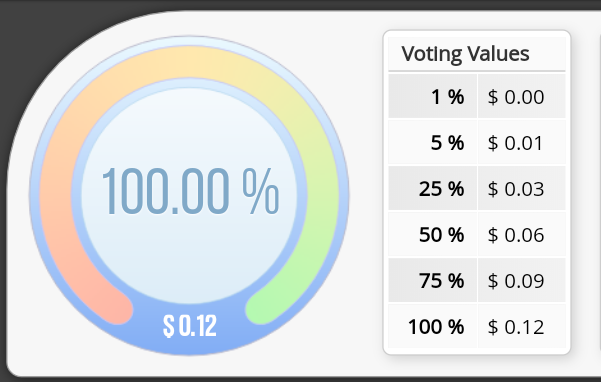Image resolution: width=601 pixels, height=382 pixels.
Task: Select the 50 % voting row
Action: 477,234
